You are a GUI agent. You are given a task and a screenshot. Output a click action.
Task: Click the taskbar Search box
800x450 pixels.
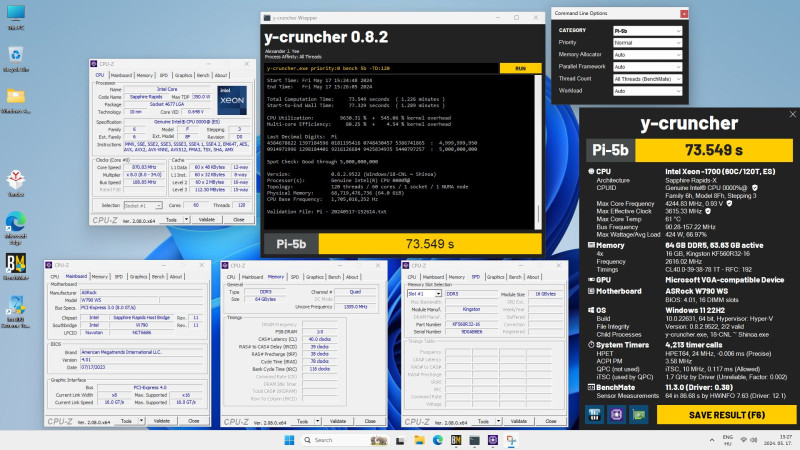pyautogui.click(x=344, y=440)
